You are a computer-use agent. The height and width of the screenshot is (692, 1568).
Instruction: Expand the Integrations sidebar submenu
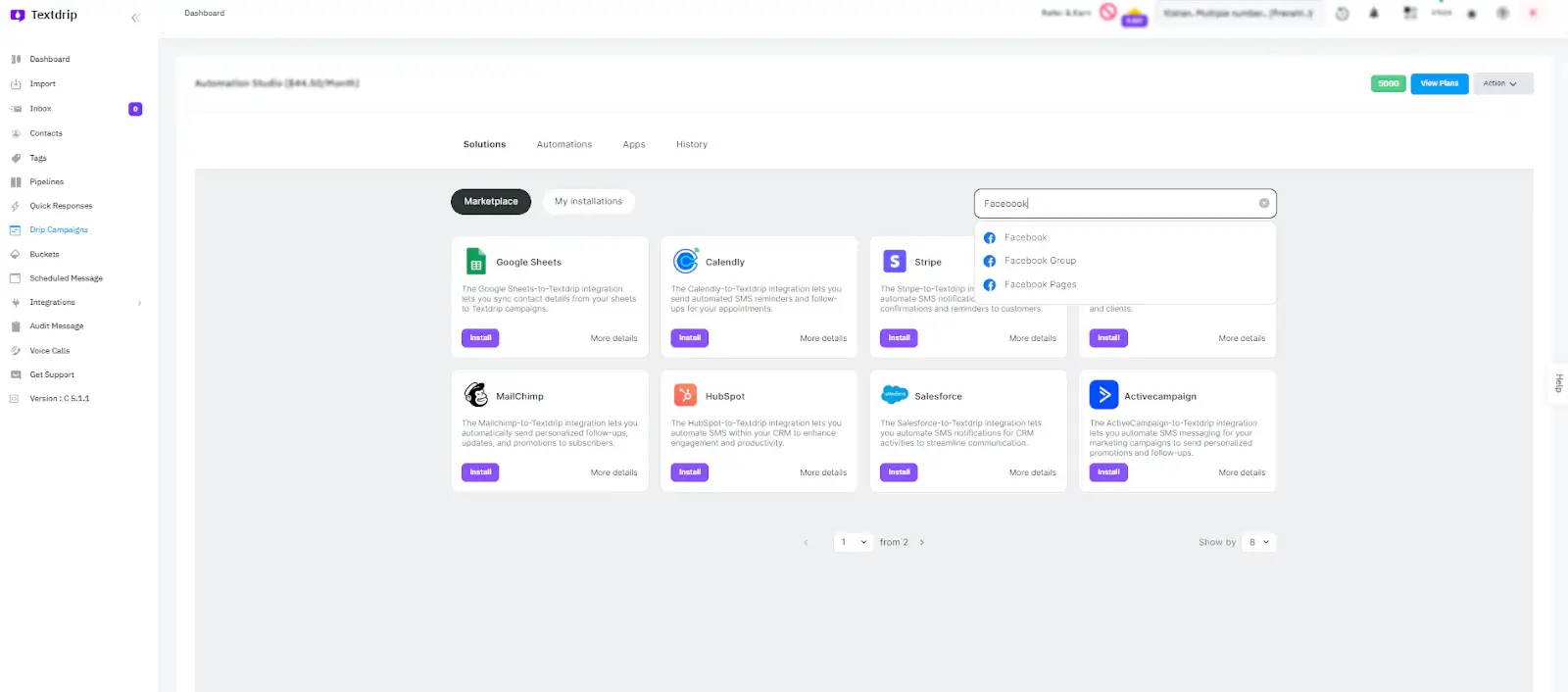[x=139, y=303]
